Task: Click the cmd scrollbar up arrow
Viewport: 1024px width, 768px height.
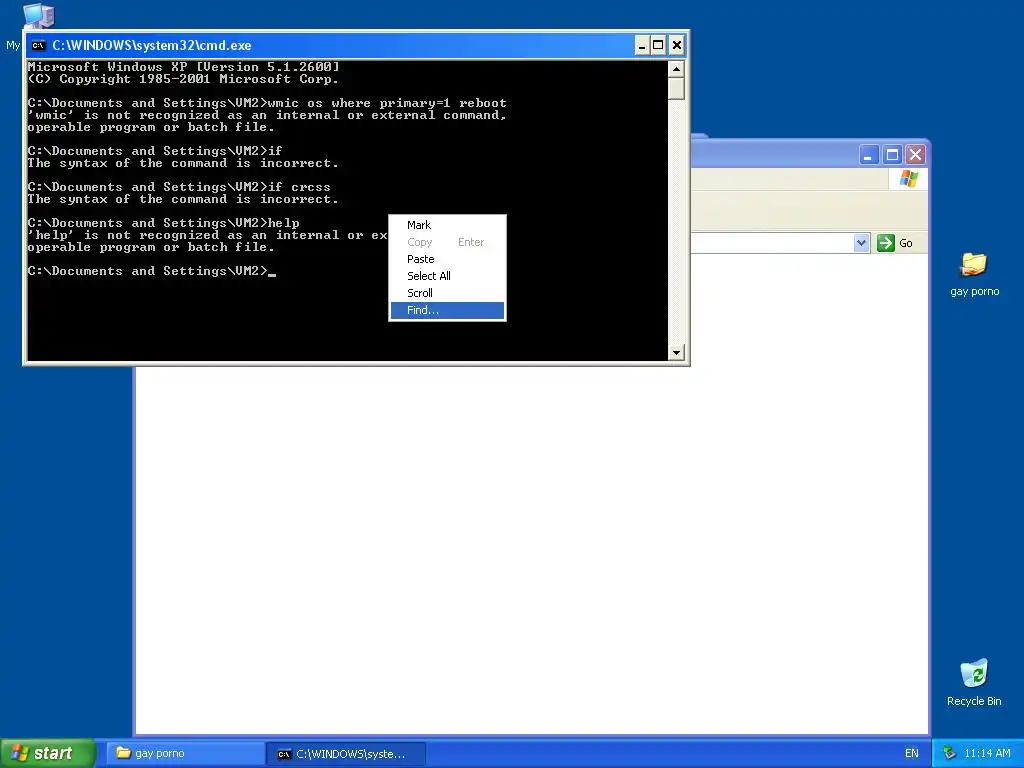Action: pos(676,68)
